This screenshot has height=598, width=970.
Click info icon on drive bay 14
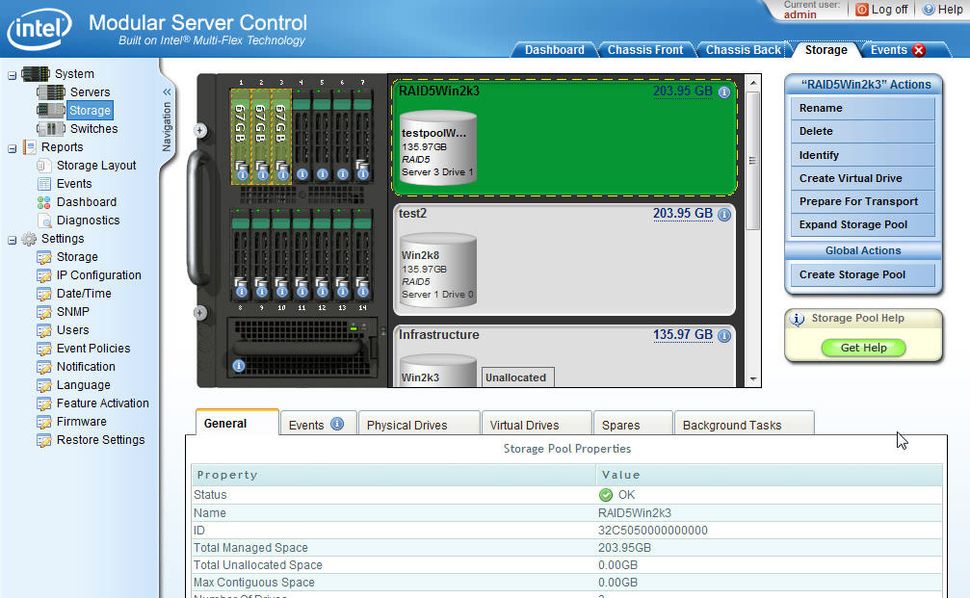pyautogui.click(x=363, y=291)
